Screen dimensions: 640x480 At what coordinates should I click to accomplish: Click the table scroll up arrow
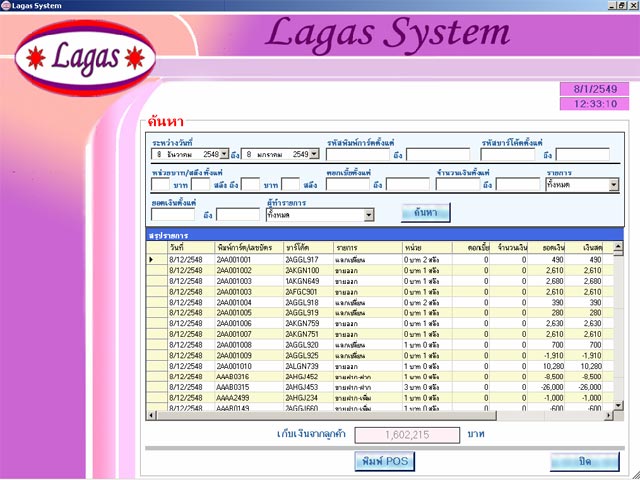point(618,246)
